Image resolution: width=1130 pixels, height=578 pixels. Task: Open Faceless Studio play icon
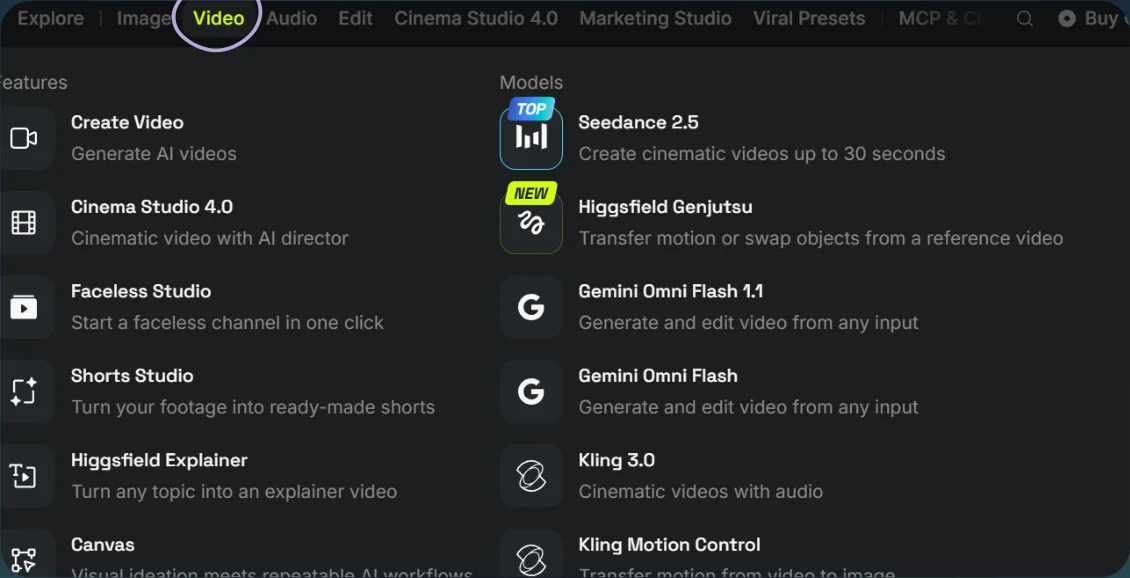coord(24,308)
